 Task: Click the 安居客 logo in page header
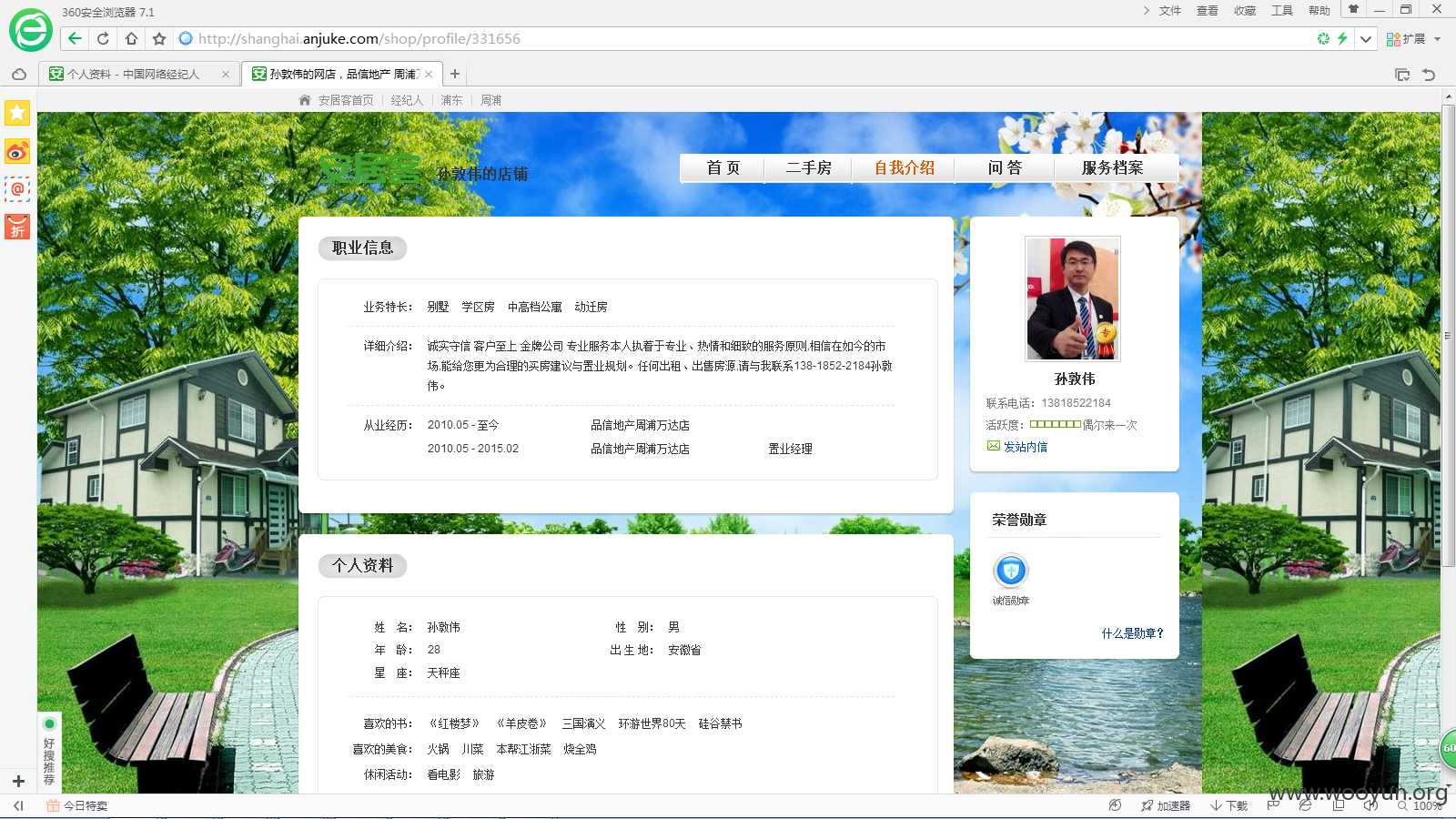pos(371,169)
